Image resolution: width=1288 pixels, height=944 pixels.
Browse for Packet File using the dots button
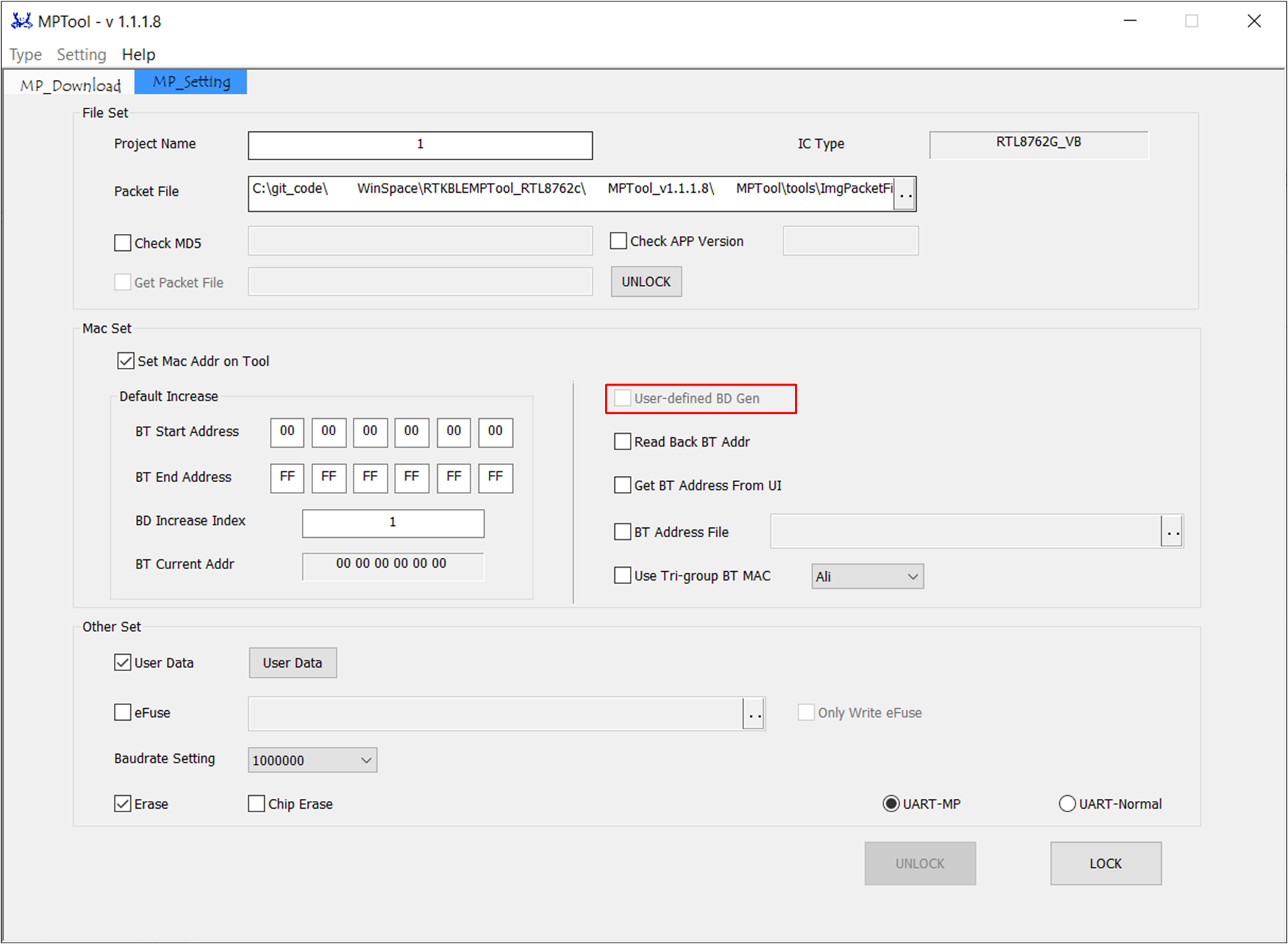905,194
